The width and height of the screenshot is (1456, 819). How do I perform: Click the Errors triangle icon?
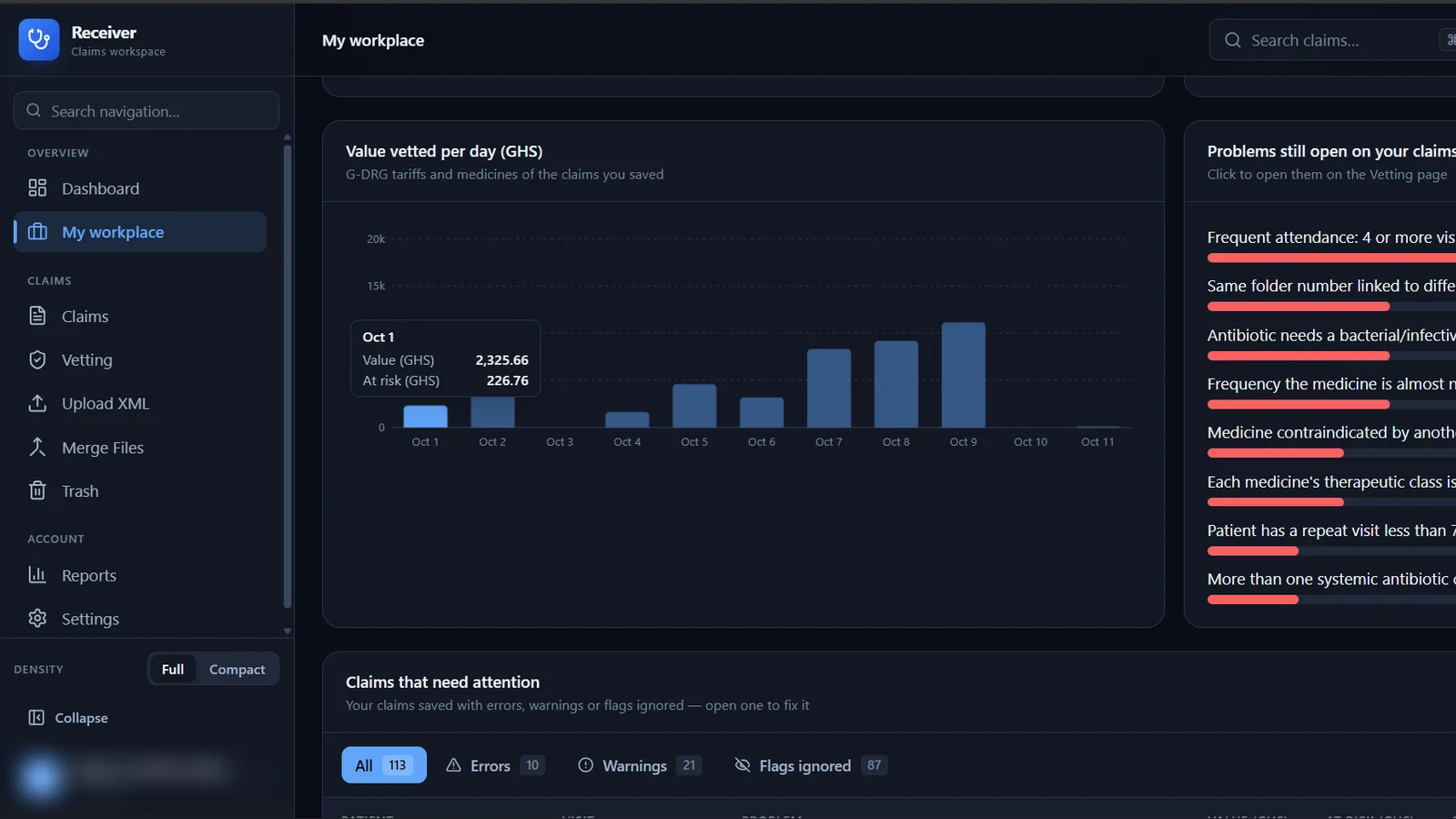[453, 765]
